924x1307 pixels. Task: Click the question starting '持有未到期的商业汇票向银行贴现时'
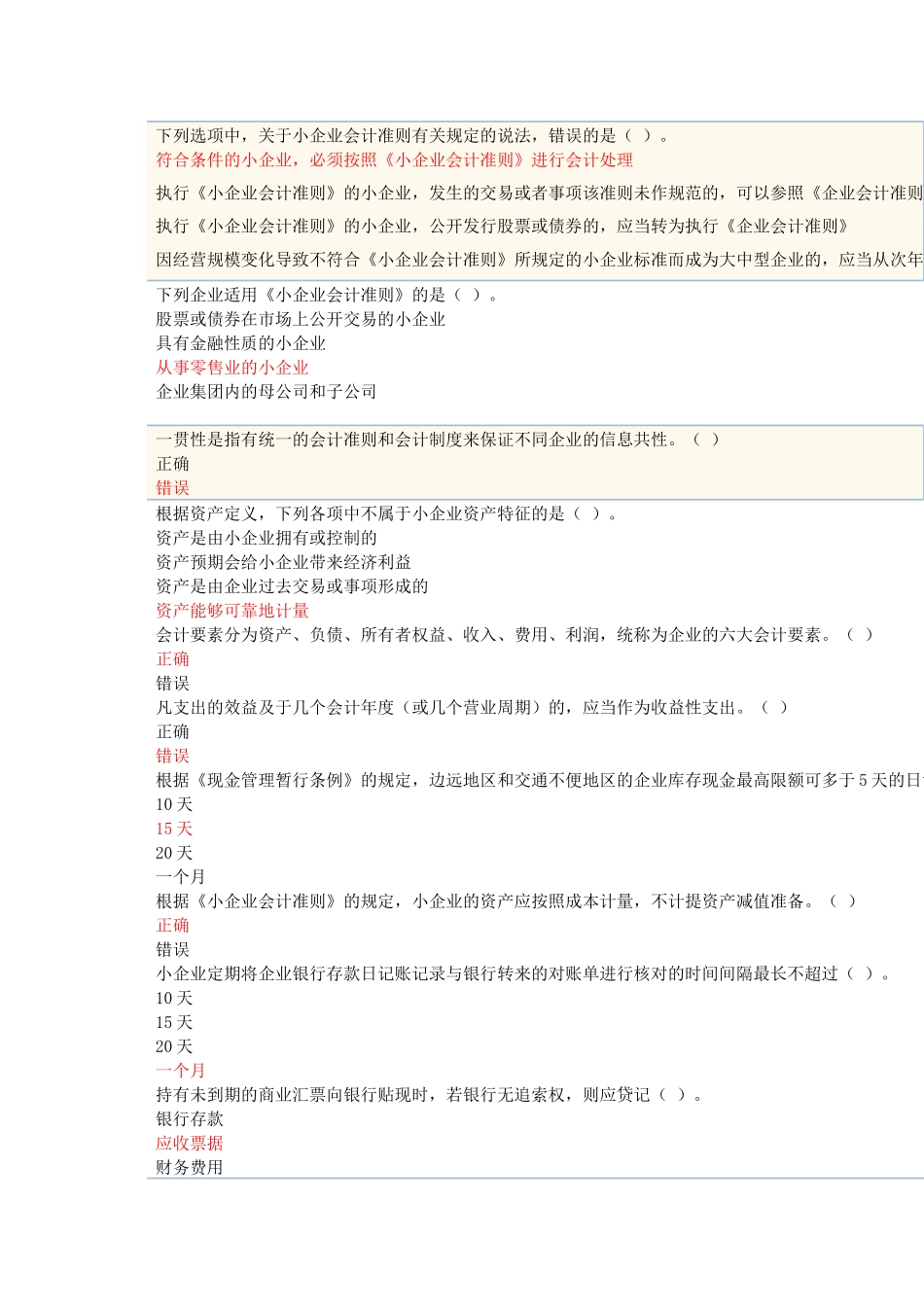click(x=429, y=1095)
